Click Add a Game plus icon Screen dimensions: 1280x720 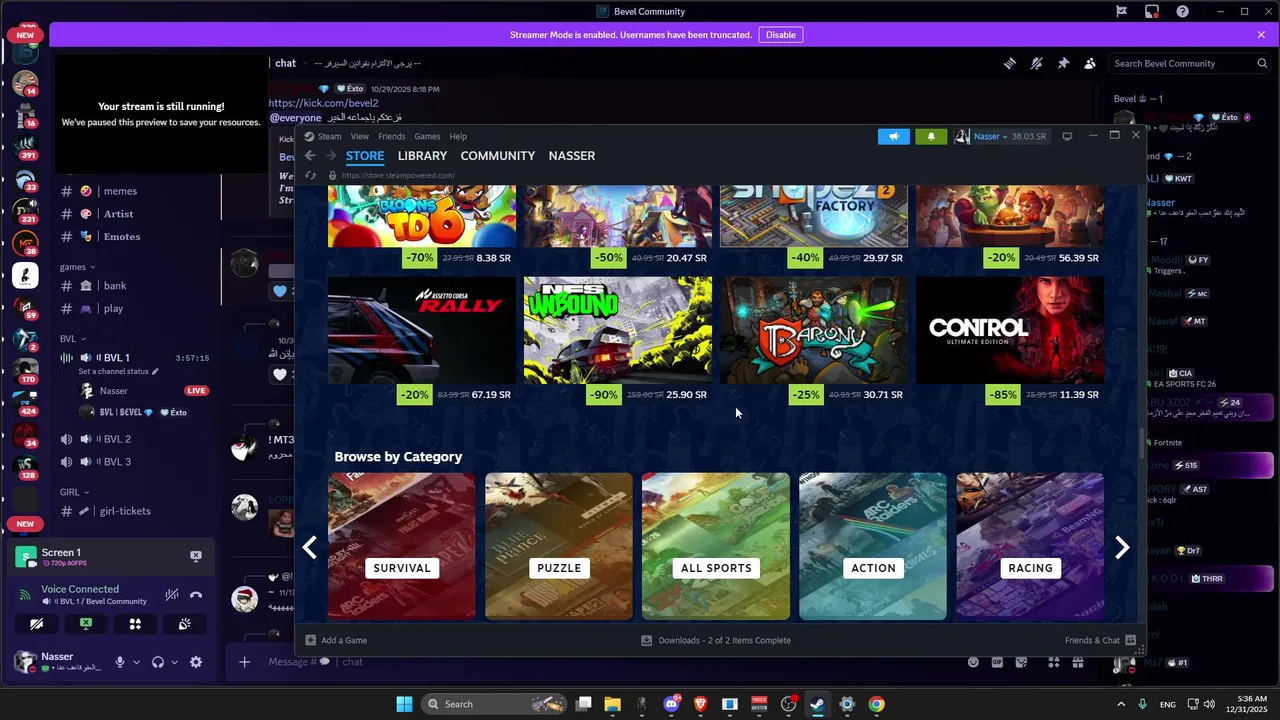(x=311, y=640)
